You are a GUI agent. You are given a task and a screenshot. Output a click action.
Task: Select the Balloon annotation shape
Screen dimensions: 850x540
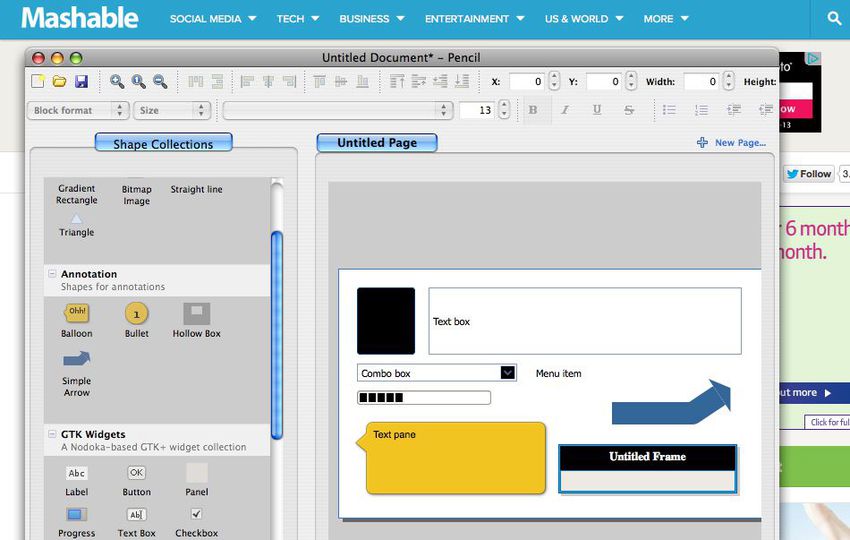click(x=76, y=314)
